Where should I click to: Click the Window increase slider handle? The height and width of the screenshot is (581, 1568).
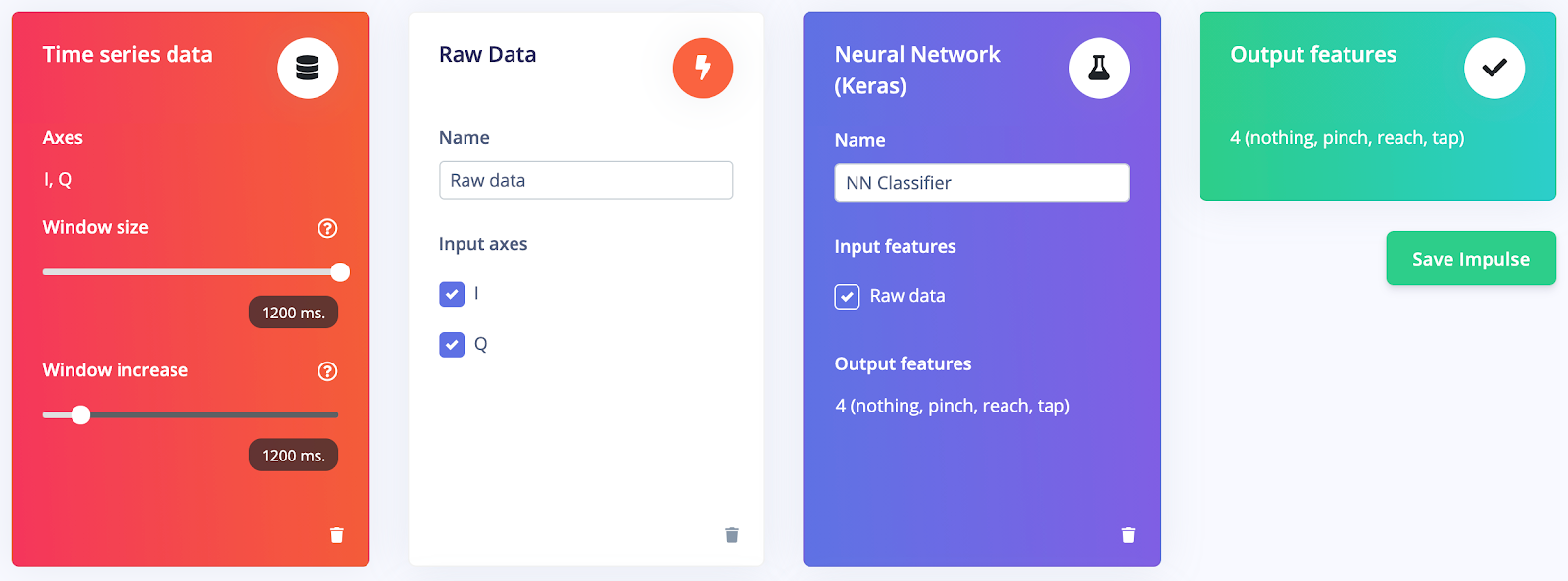tap(81, 415)
